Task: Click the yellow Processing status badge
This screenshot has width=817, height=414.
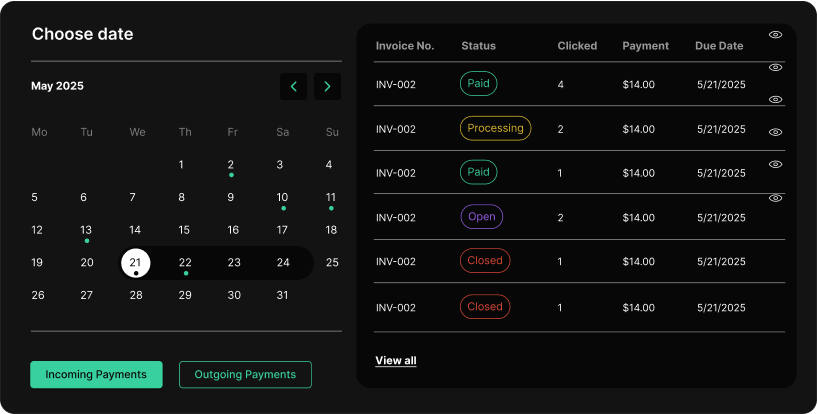Action: pyautogui.click(x=495, y=128)
